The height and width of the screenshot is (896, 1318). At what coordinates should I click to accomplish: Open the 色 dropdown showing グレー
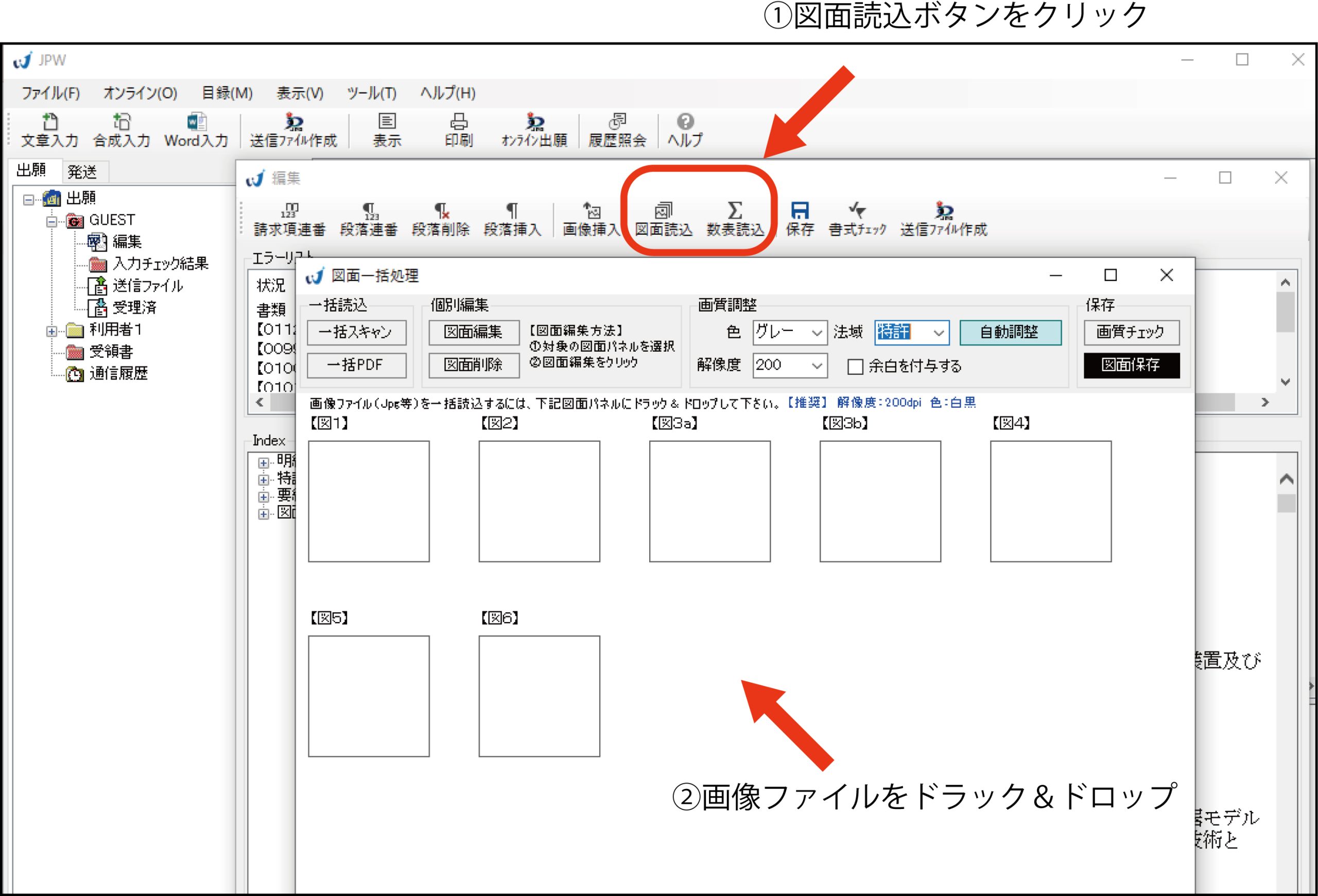[817, 333]
